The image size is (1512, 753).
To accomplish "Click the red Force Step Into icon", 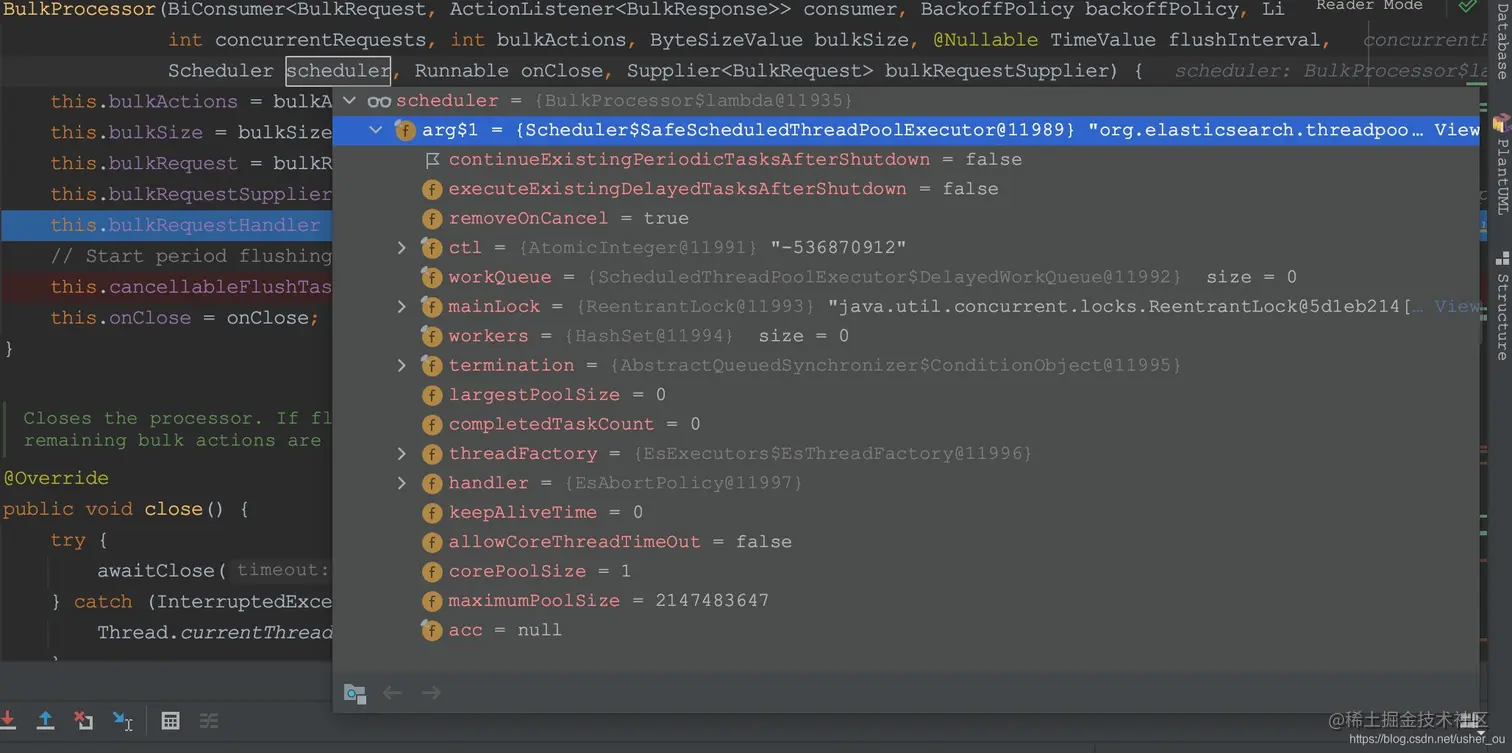I will [8, 720].
